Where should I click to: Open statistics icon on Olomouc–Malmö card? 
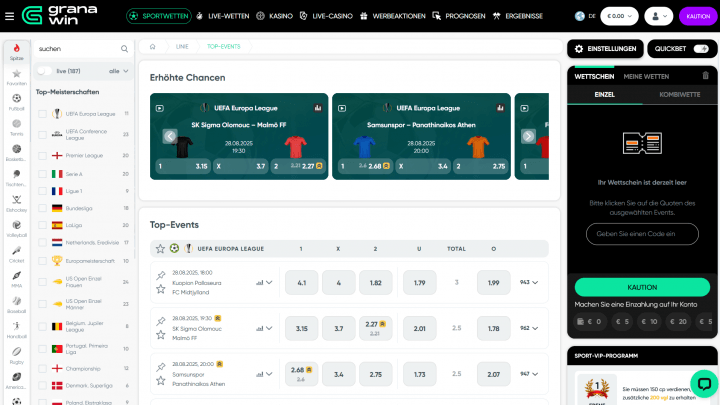[x=318, y=108]
